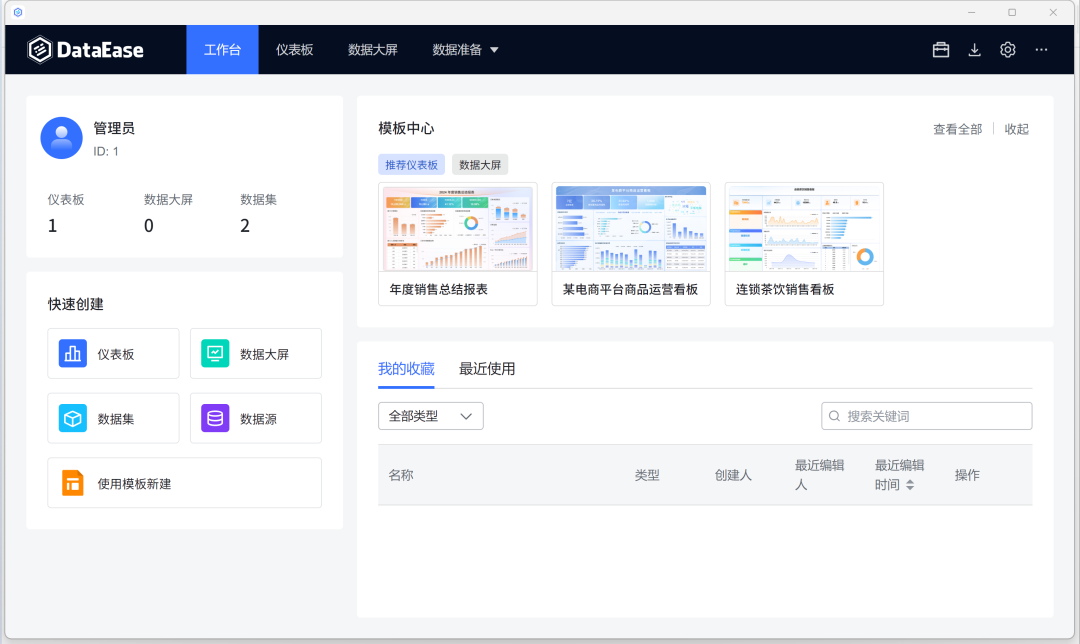Select the 仪表板 quick create icon
The image size is (1080, 644).
pos(71,353)
